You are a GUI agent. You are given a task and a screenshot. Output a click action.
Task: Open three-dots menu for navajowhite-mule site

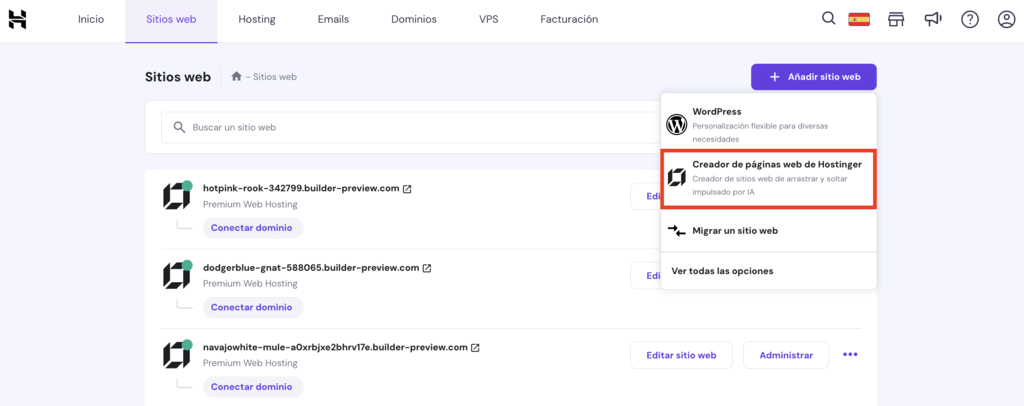point(850,355)
